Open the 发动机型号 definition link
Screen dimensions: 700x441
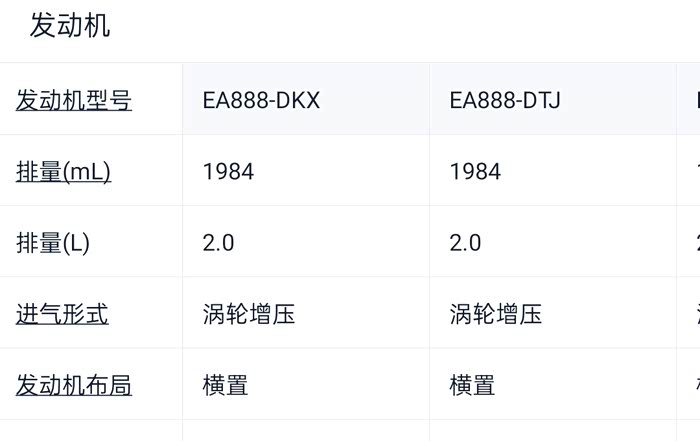tap(74, 100)
